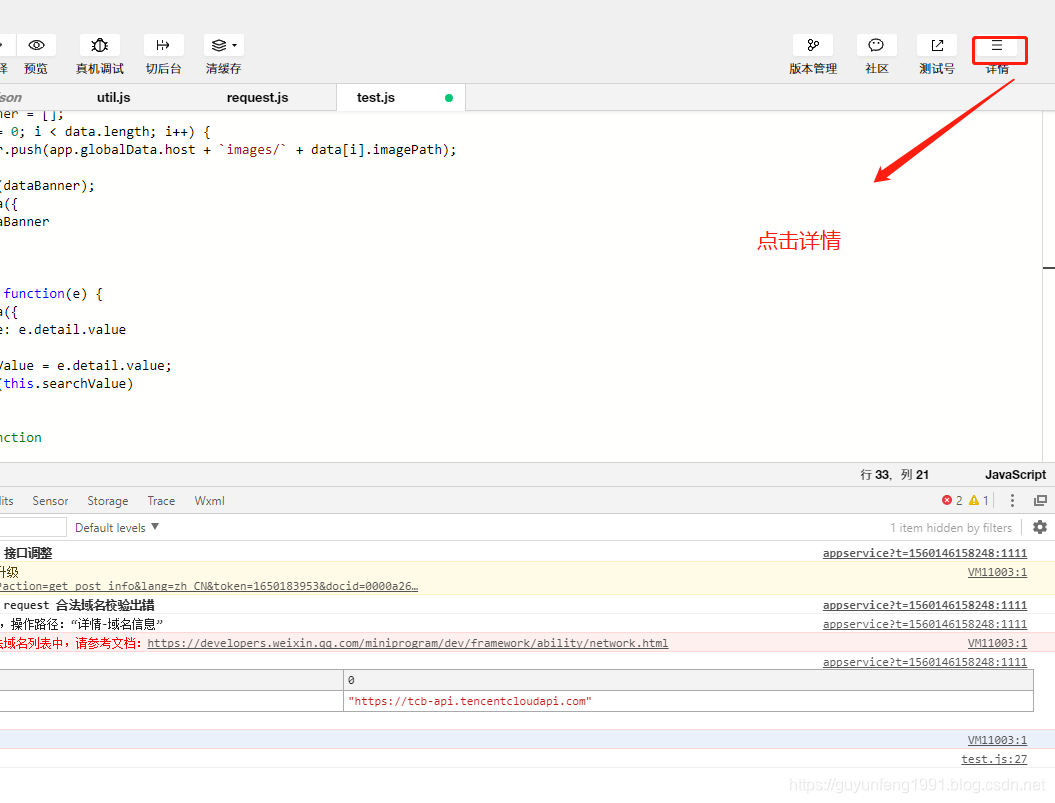Open the 详情 details menu icon
The height and width of the screenshot is (803, 1055).
tap(997, 45)
